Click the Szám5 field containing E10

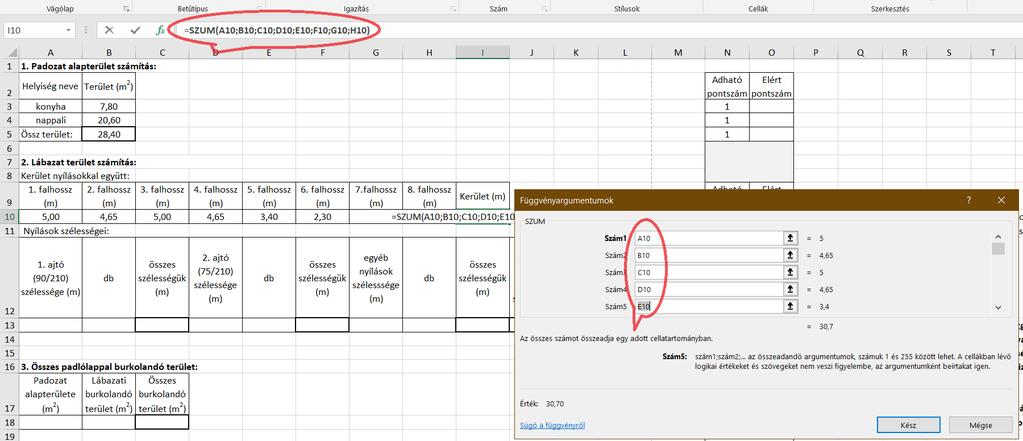709,306
